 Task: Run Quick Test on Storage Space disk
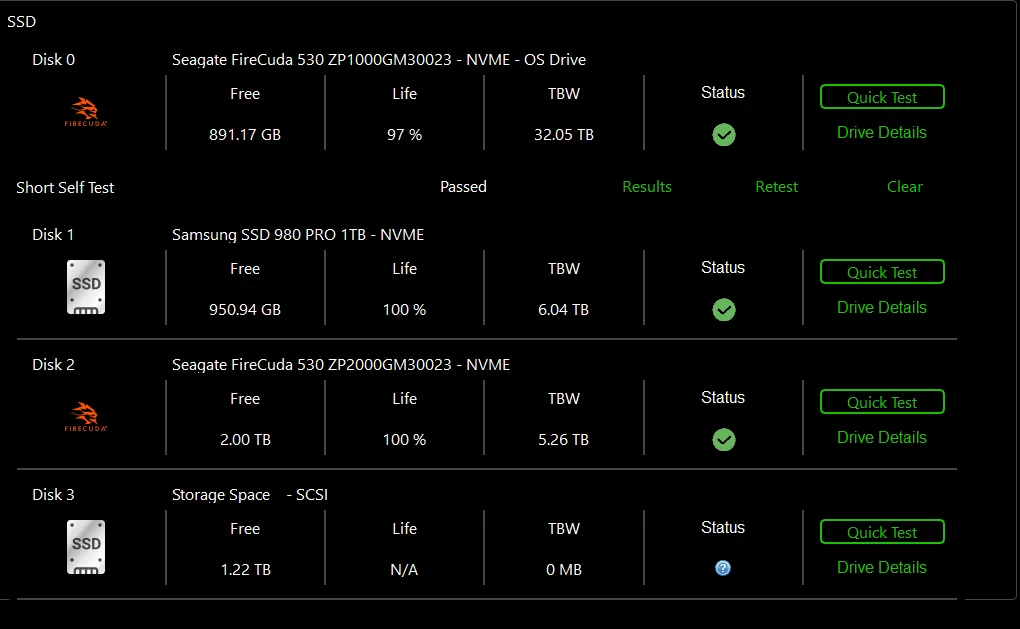pos(882,532)
